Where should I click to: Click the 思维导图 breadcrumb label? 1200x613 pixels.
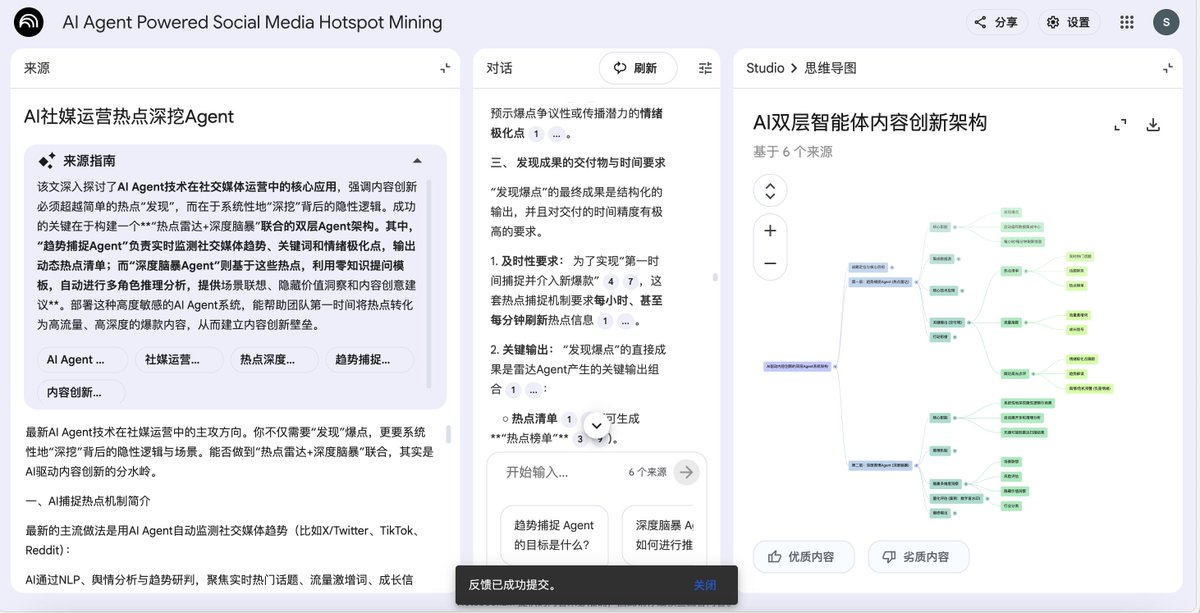[x=830, y=68]
